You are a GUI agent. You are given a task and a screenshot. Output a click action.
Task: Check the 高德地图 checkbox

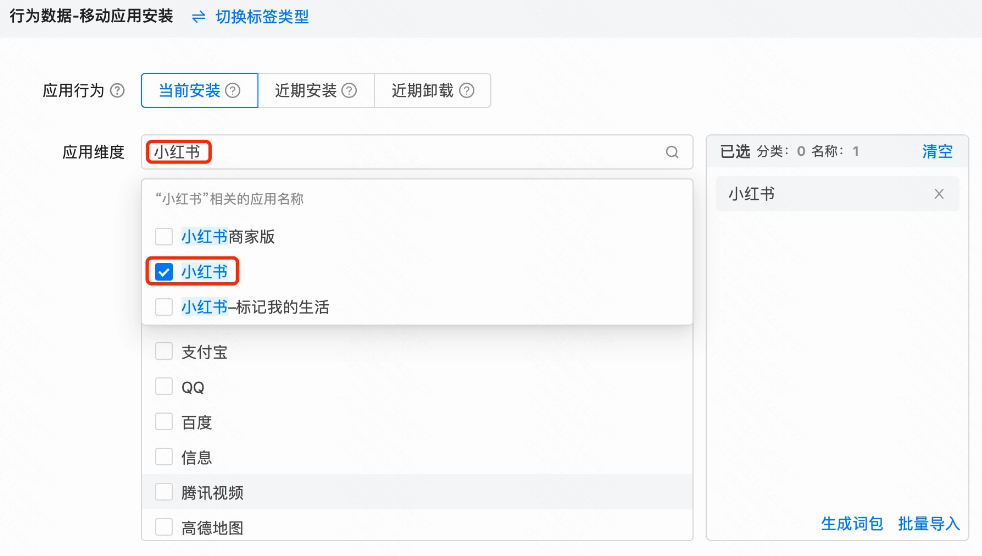point(164,527)
